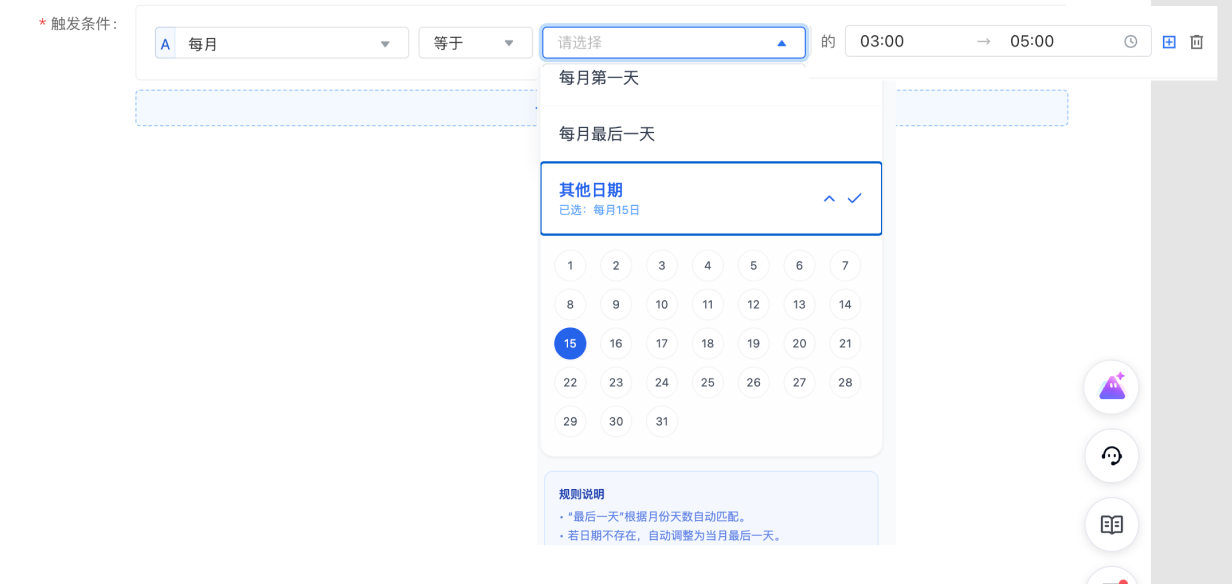Click day 31 button
Screen dimensions: 1232x584
tap(662, 422)
